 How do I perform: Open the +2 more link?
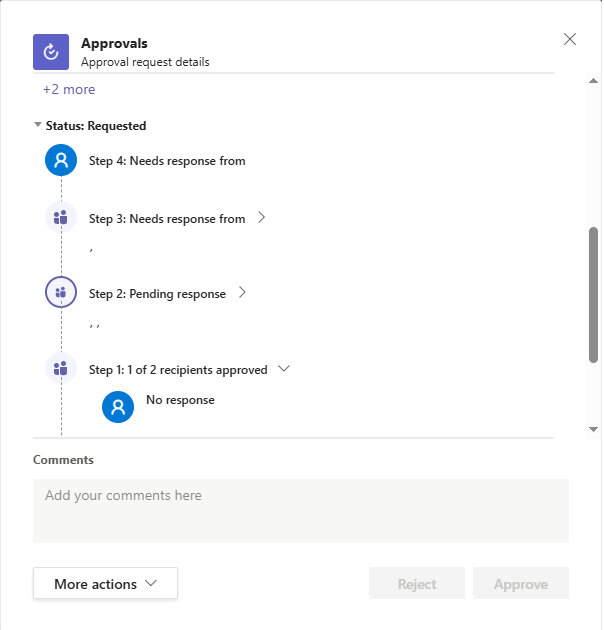click(x=69, y=89)
